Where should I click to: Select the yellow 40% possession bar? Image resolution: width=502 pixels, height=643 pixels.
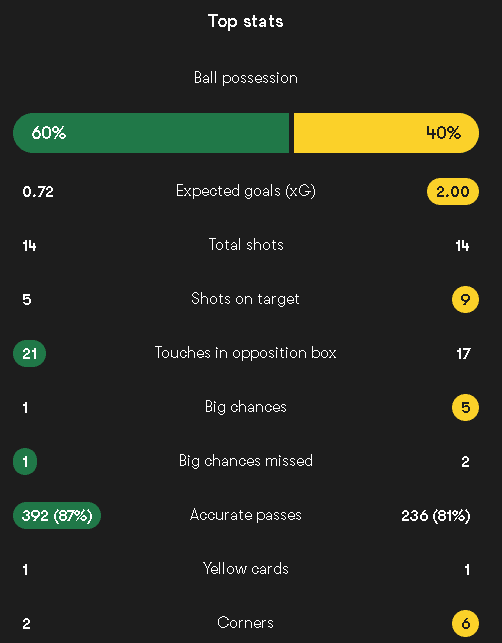(x=386, y=133)
